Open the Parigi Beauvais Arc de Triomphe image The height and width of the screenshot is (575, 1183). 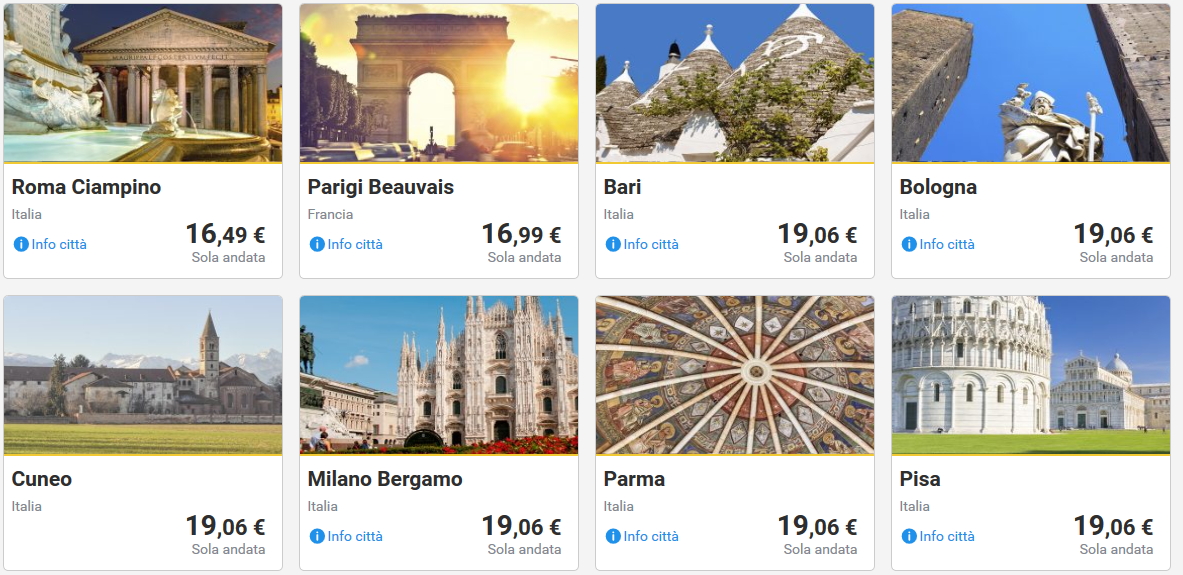439,83
